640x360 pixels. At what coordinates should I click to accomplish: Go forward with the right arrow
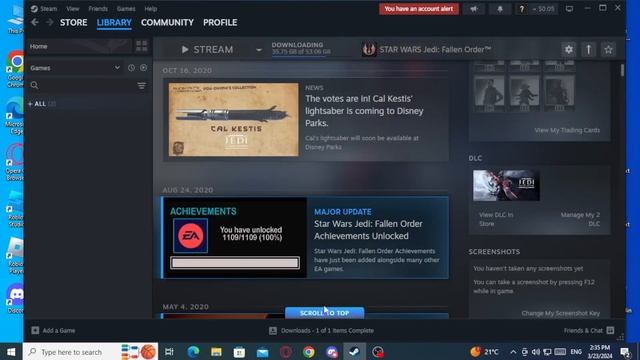coord(49,22)
